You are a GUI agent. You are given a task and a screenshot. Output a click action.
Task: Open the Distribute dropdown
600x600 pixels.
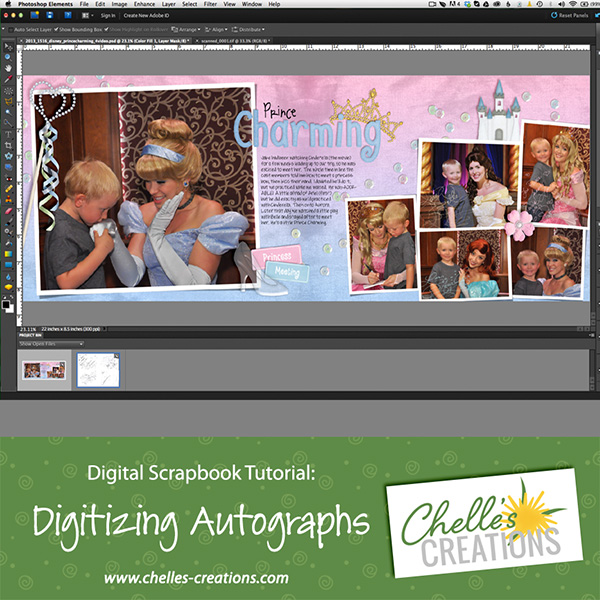click(x=248, y=29)
